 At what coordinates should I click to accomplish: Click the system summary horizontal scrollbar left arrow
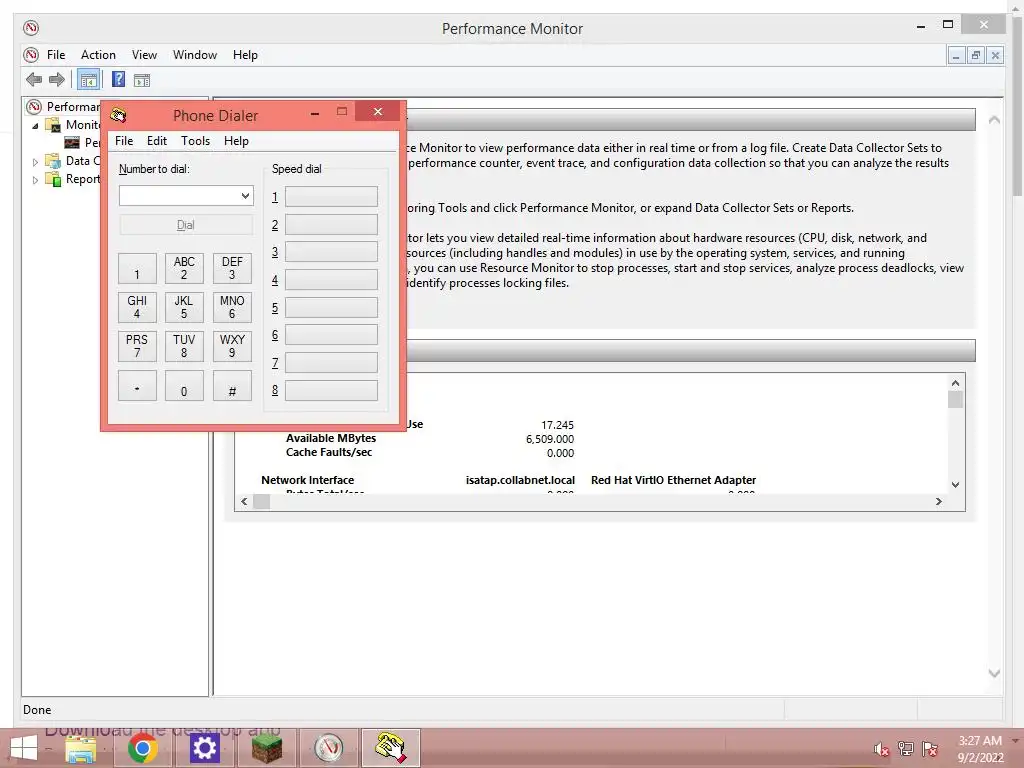click(x=244, y=502)
